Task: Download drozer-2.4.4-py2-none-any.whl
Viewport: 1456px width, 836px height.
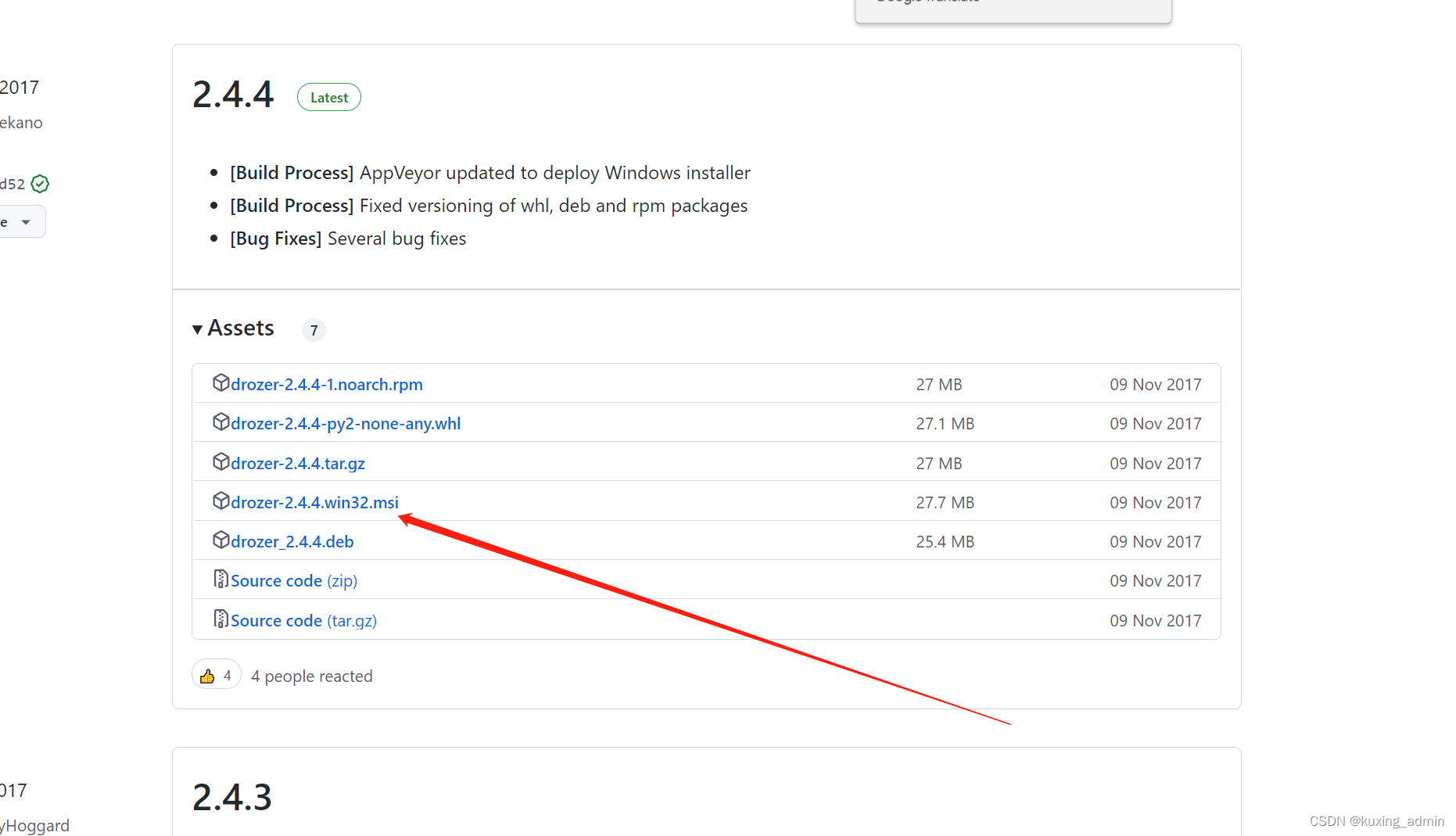Action: [x=346, y=423]
